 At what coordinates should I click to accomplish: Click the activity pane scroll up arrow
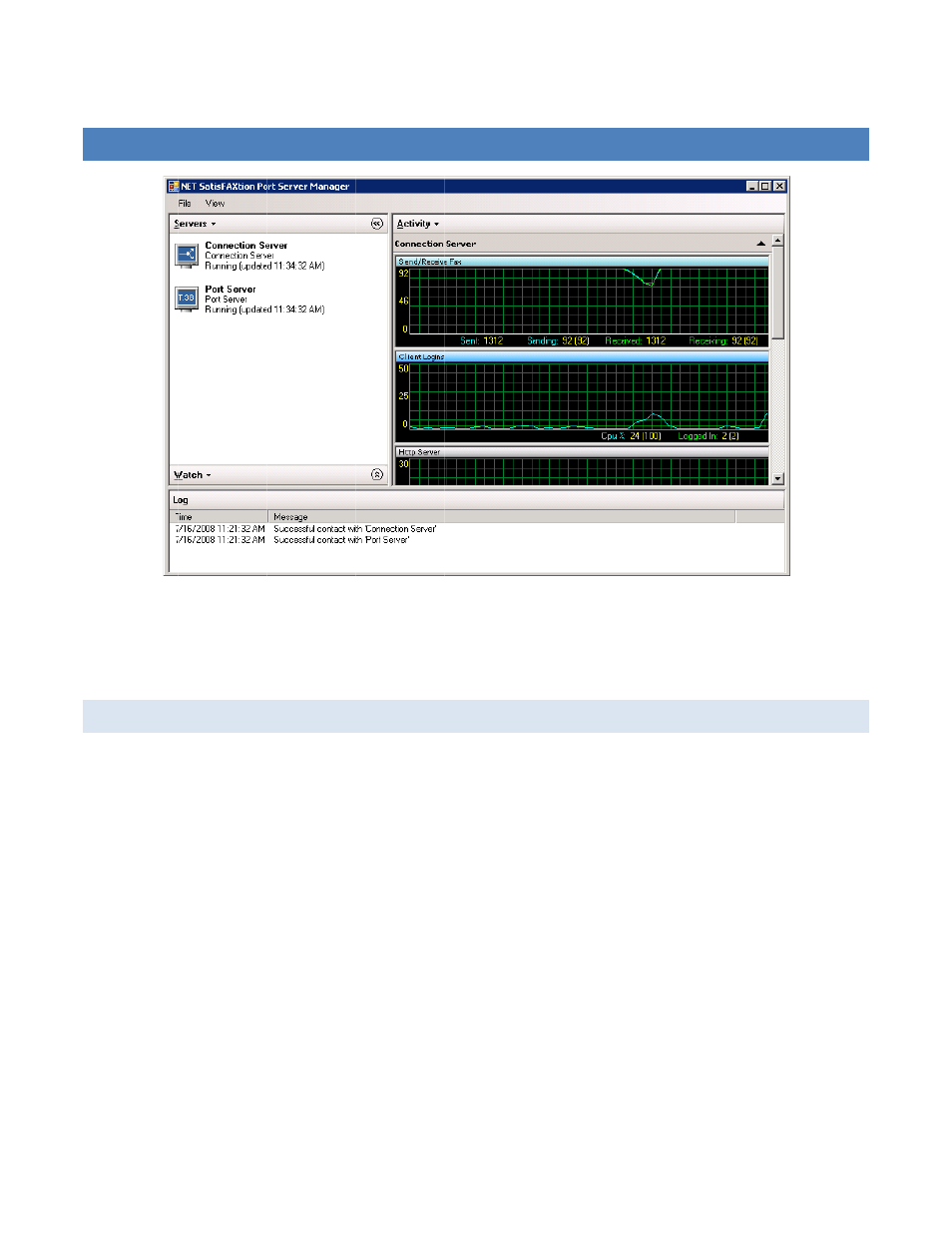click(x=778, y=241)
